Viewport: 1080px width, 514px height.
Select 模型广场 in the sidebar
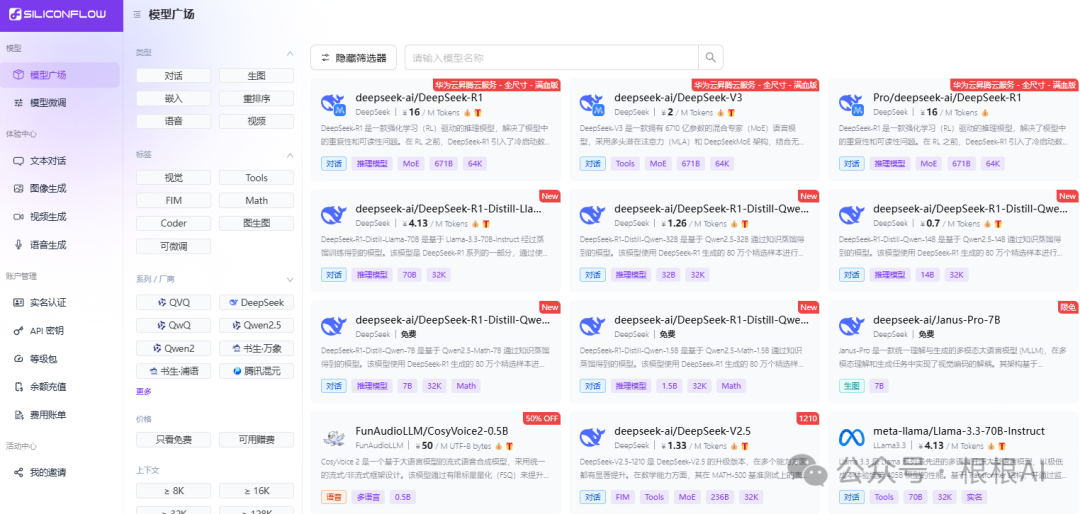[60, 75]
